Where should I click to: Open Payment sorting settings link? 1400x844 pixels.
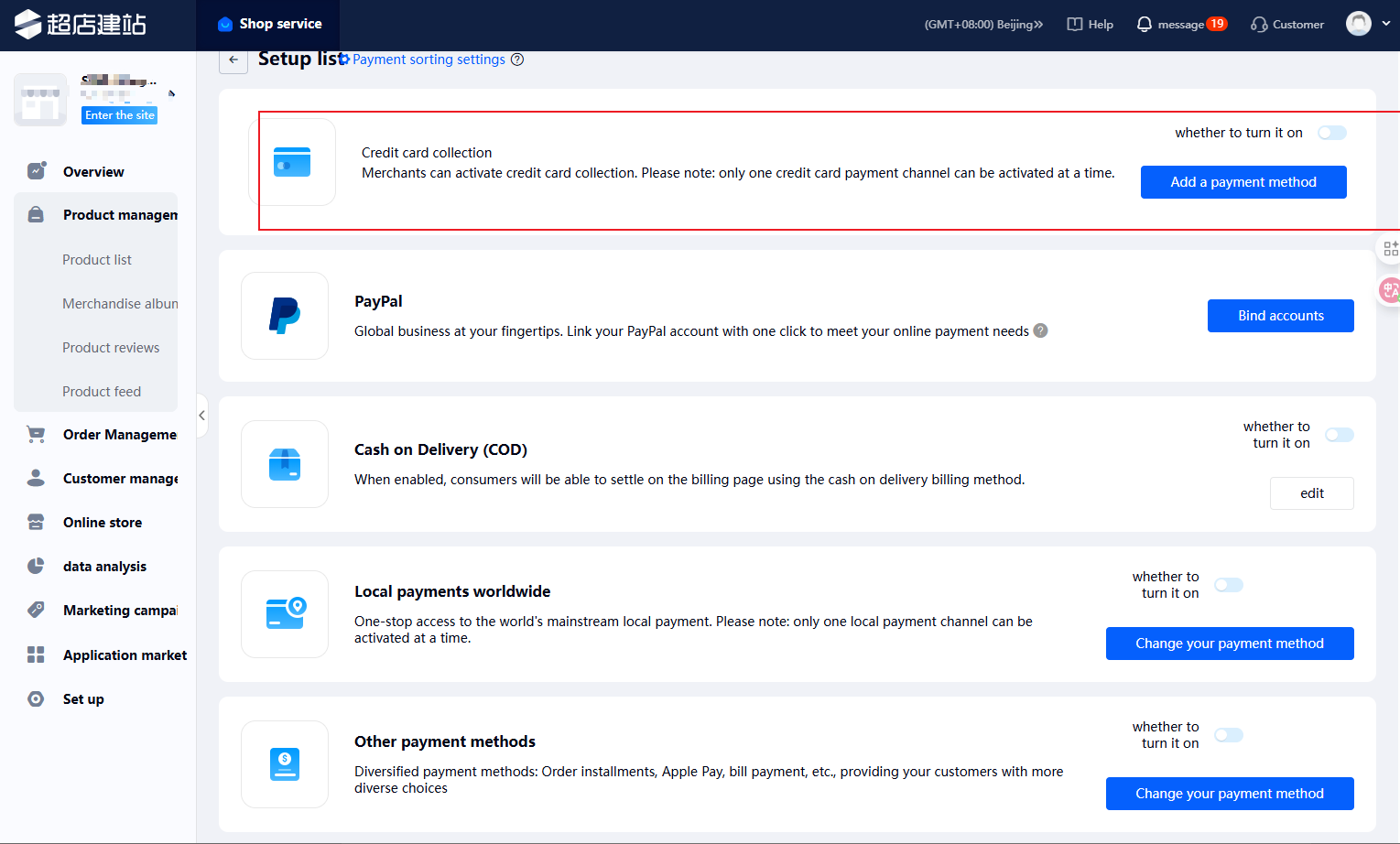point(429,60)
